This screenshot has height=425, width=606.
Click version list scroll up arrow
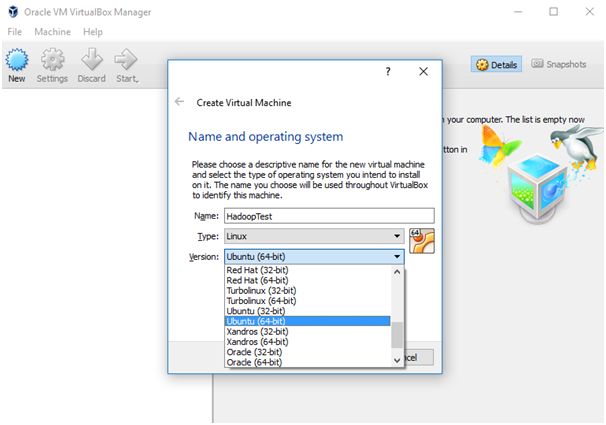point(397,272)
